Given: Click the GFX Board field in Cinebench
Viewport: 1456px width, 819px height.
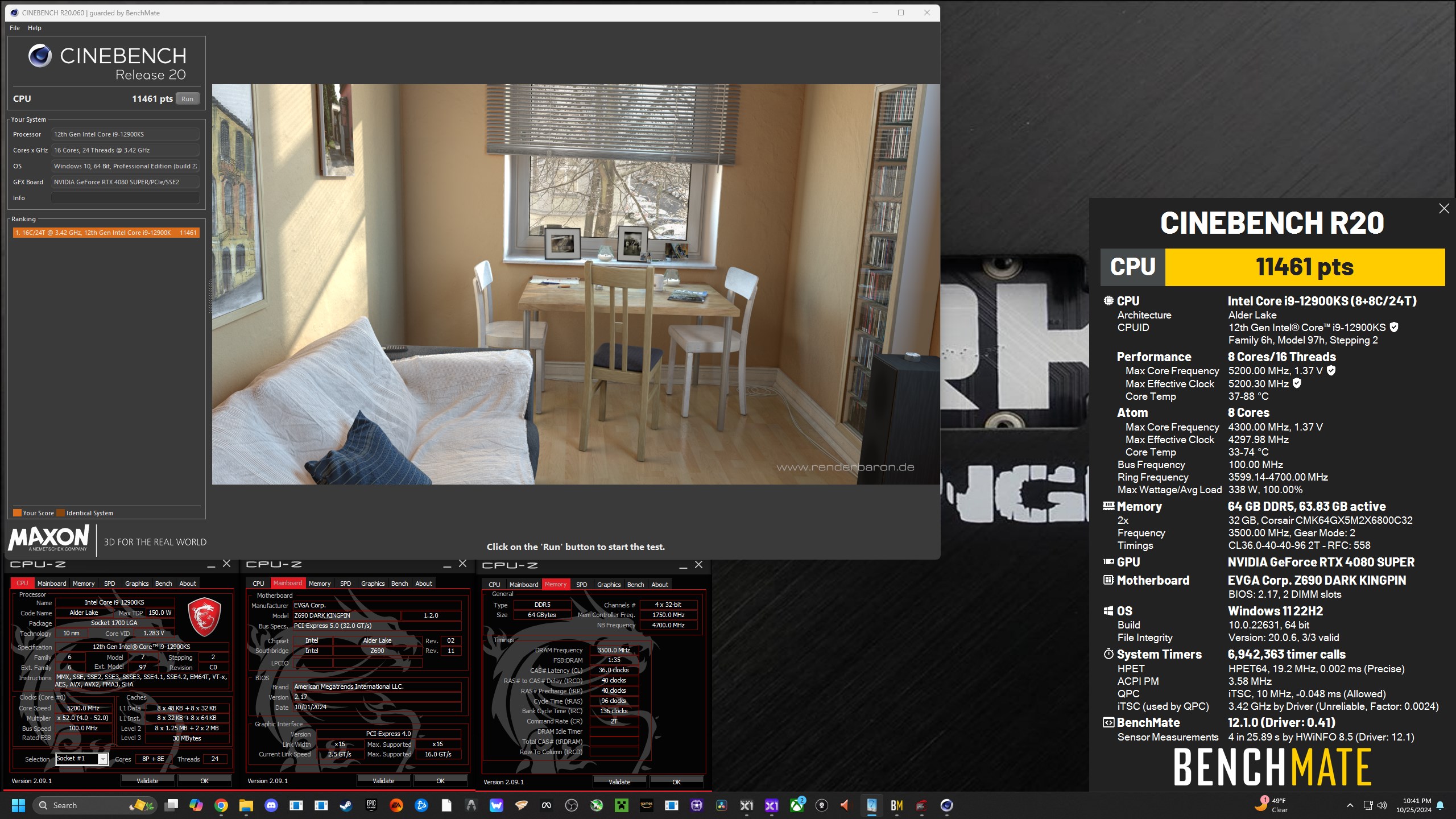Looking at the screenshot, I should (x=125, y=182).
